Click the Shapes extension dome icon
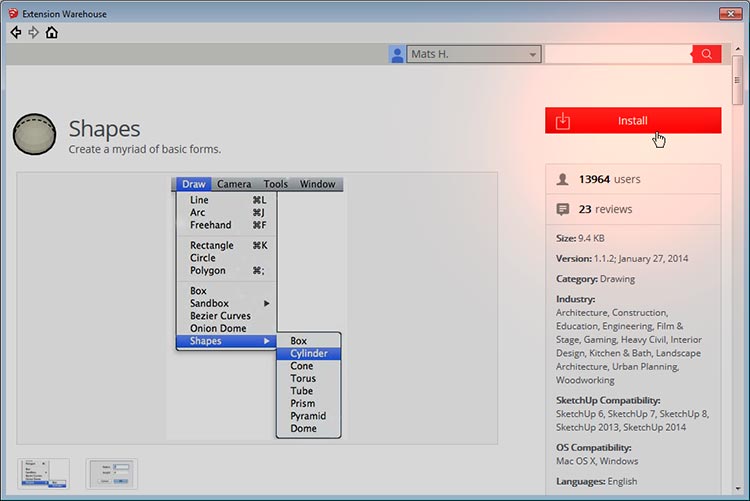 [34, 134]
